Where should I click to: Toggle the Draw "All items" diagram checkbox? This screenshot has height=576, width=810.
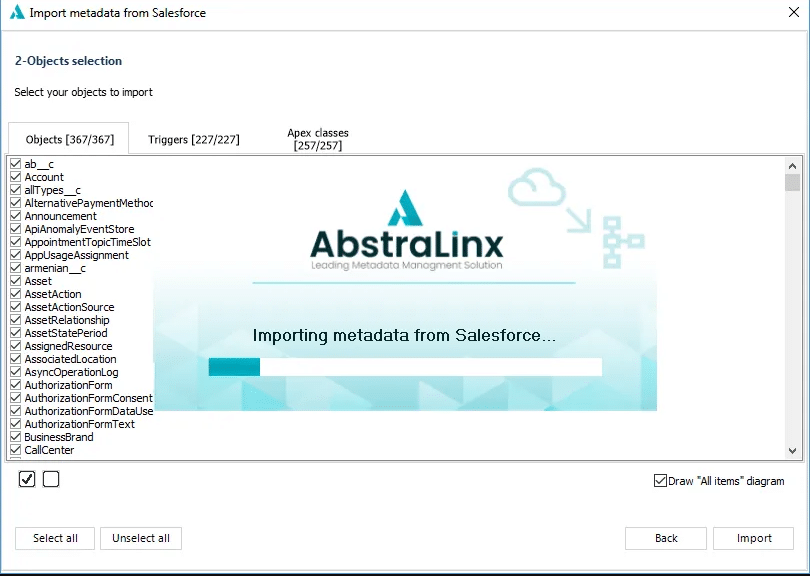(x=660, y=481)
